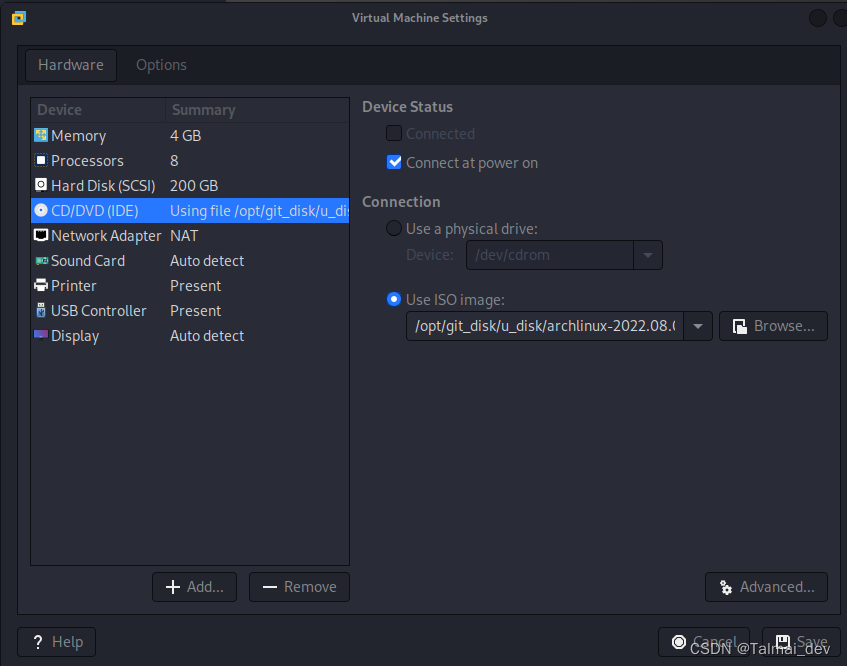
Task: Click the 200 GB disk summary
Action: 194,185
